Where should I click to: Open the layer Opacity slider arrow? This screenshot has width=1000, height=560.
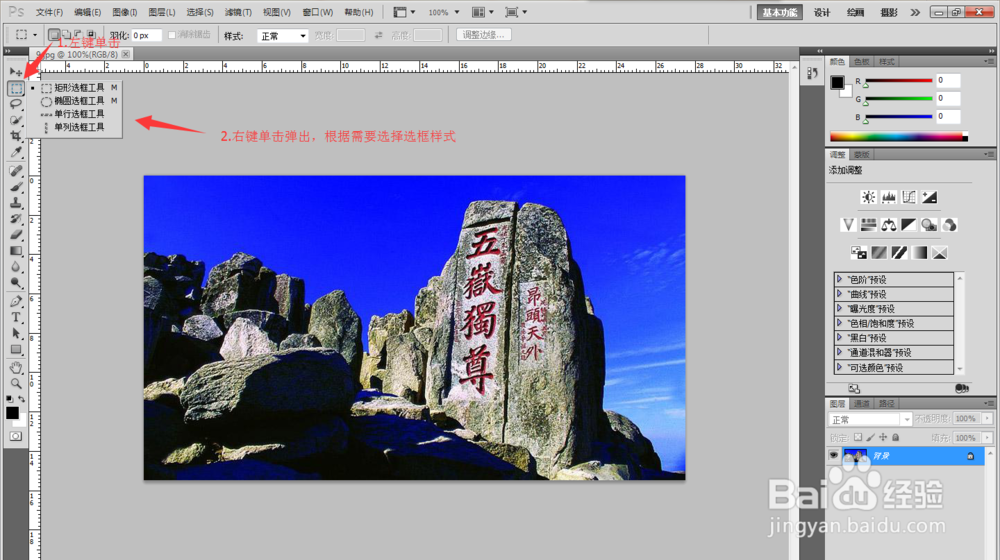pyautogui.click(x=987, y=418)
